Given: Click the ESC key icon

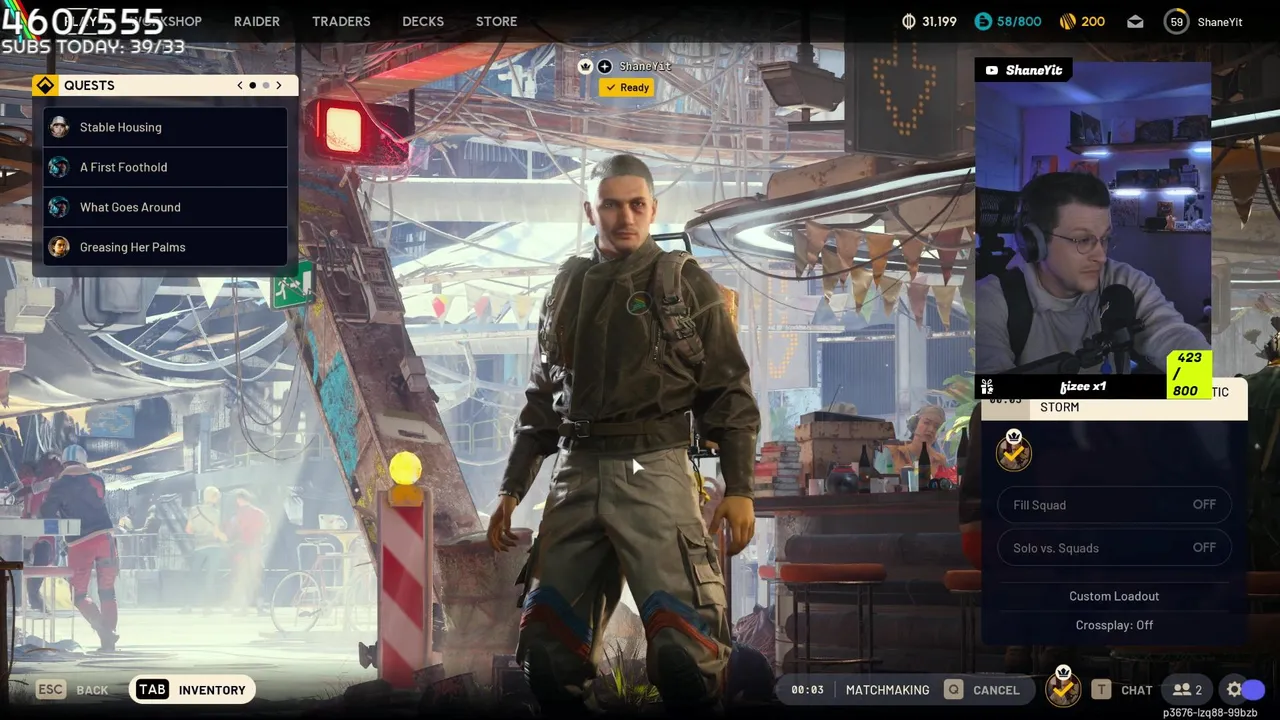Looking at the screenshot, I should click(x=51, y=690).
